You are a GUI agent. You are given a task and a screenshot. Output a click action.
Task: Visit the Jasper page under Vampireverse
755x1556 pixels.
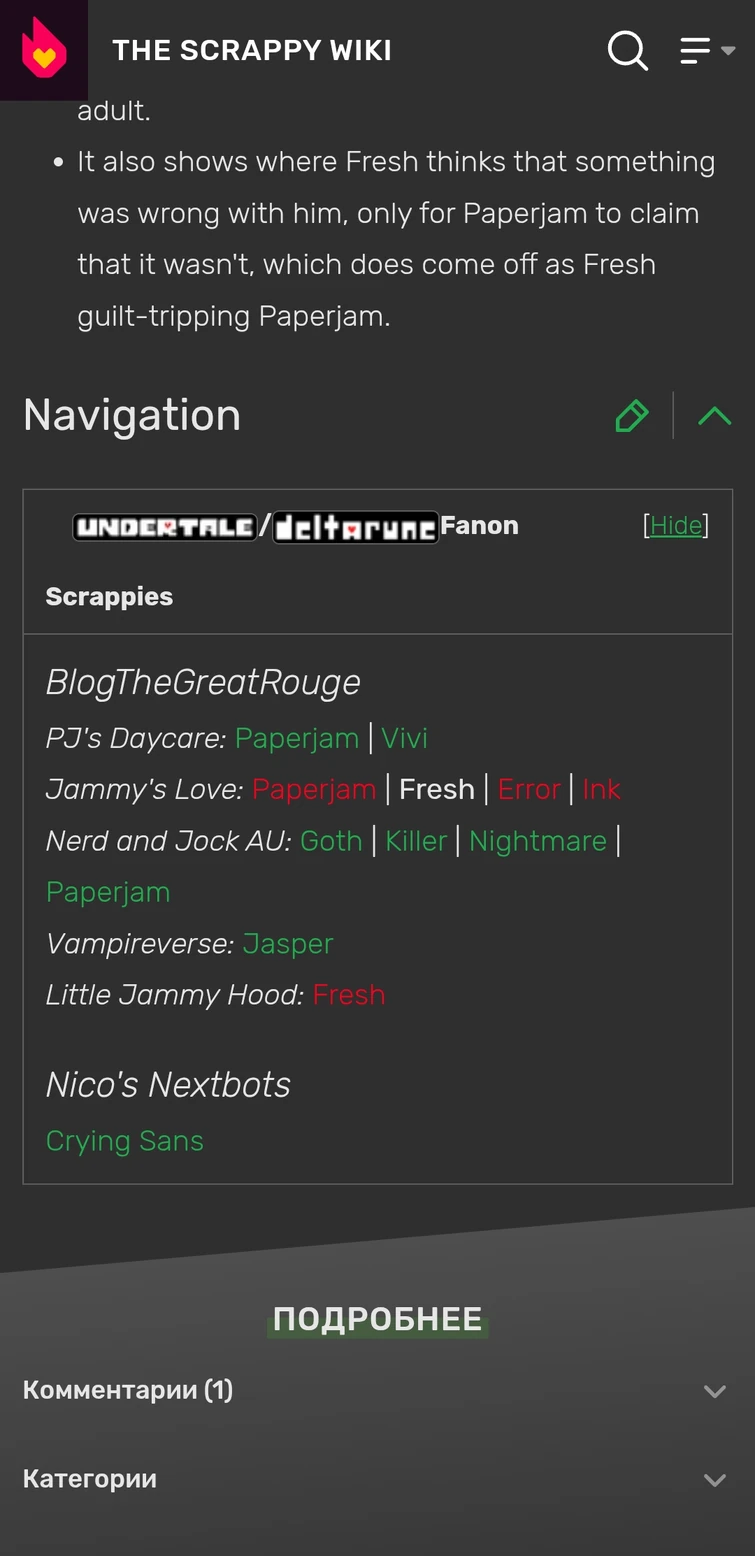[288, 943]
